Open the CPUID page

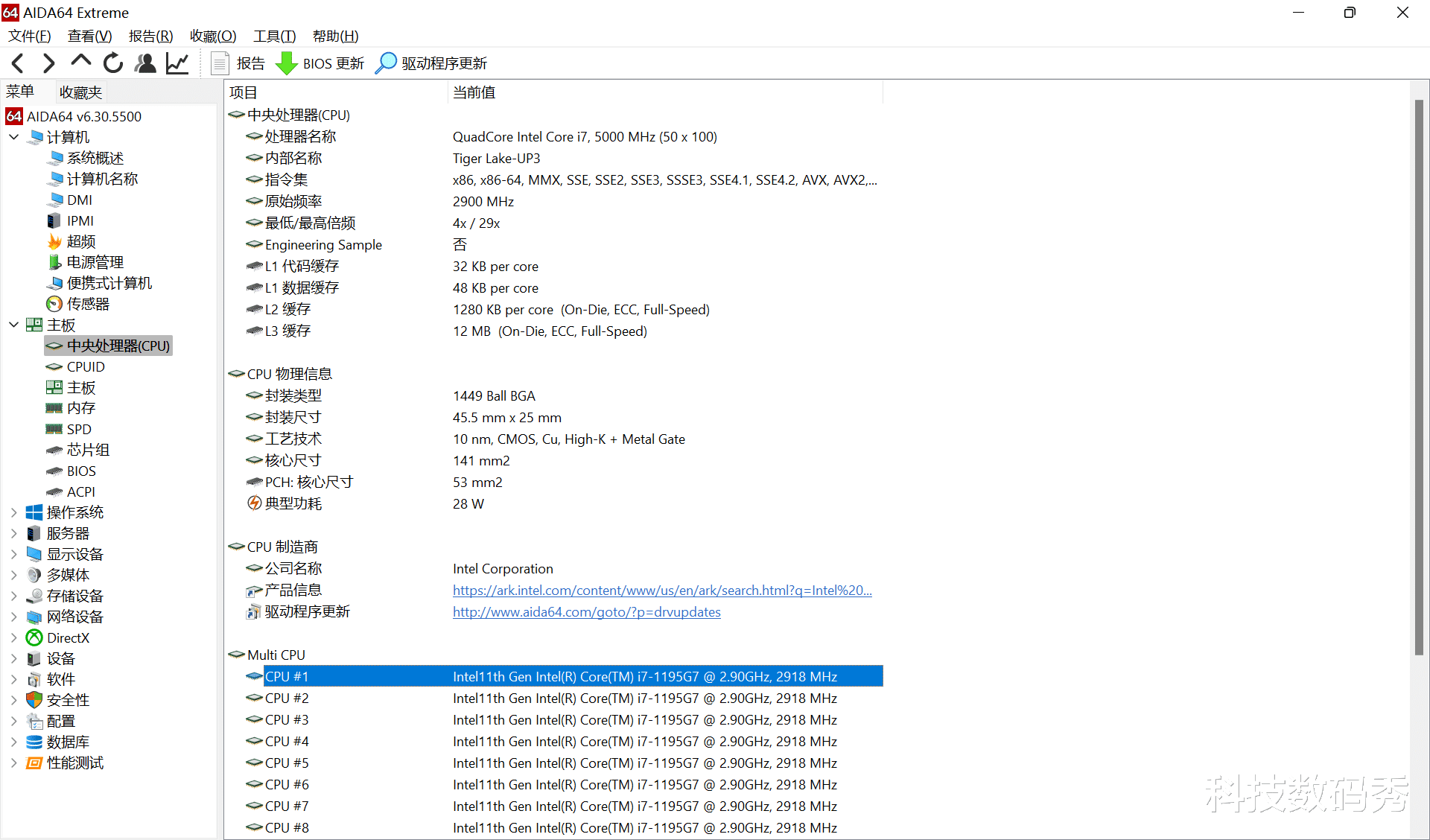tap(84, 366)
